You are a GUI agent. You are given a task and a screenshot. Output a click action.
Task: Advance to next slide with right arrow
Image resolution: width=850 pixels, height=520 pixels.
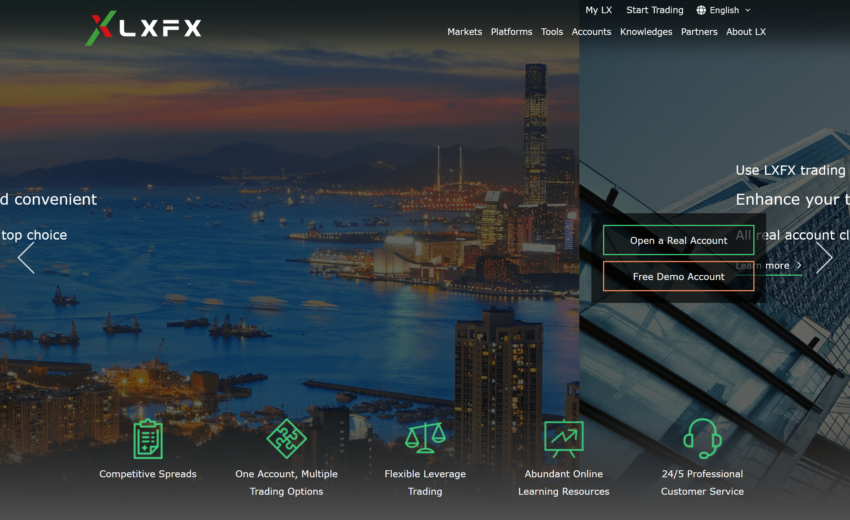pyautogui.click(x=824, y=258)
